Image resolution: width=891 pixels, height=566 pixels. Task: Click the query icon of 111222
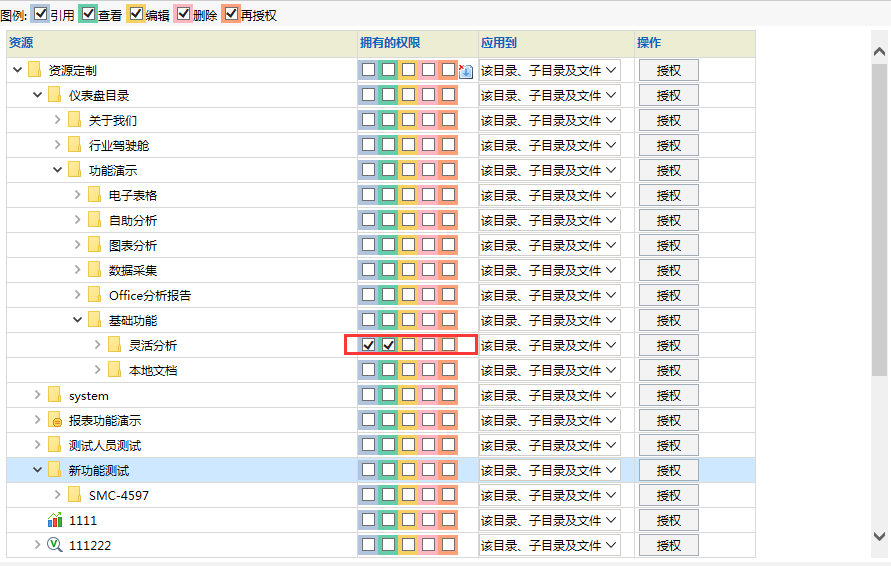coord(55,545)
